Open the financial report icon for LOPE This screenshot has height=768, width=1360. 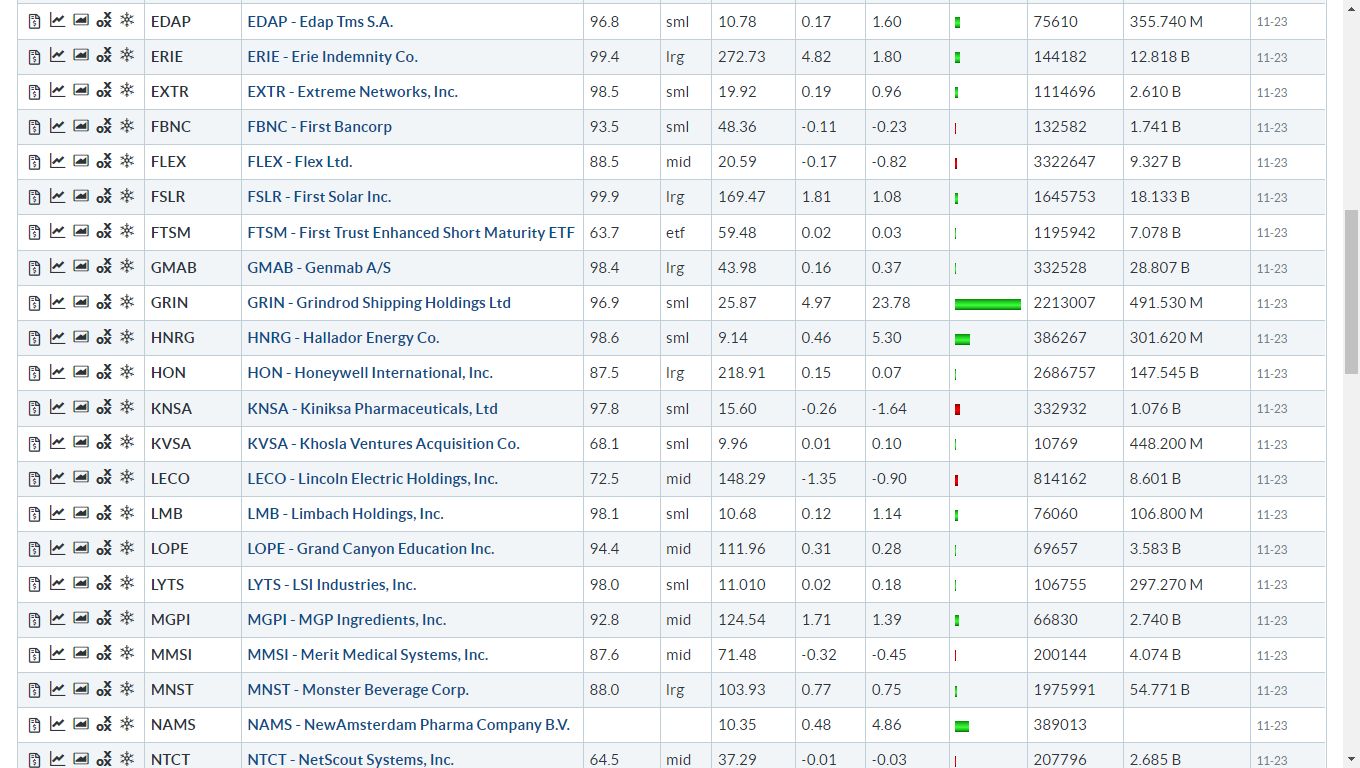coord(34,549)
